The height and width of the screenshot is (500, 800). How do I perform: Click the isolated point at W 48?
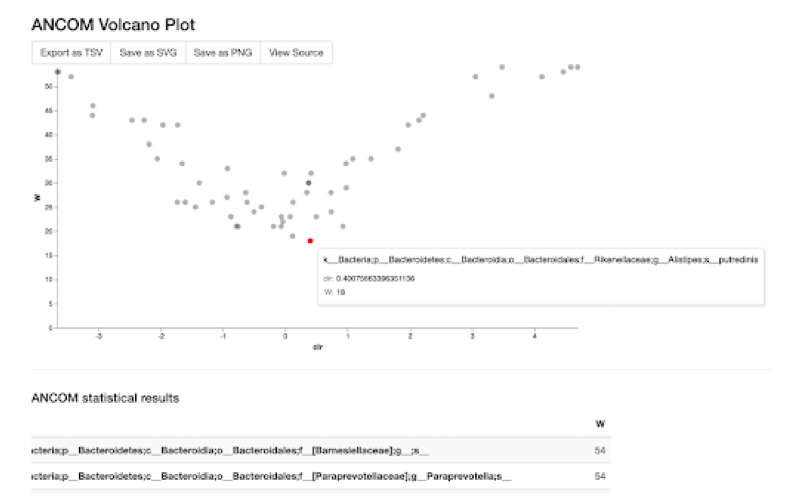(492, 96)
